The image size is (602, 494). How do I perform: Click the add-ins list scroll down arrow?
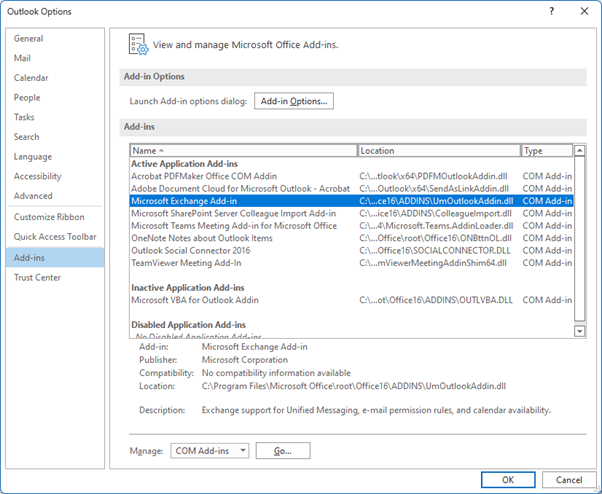pyautogui.click(x=579, y=331)
